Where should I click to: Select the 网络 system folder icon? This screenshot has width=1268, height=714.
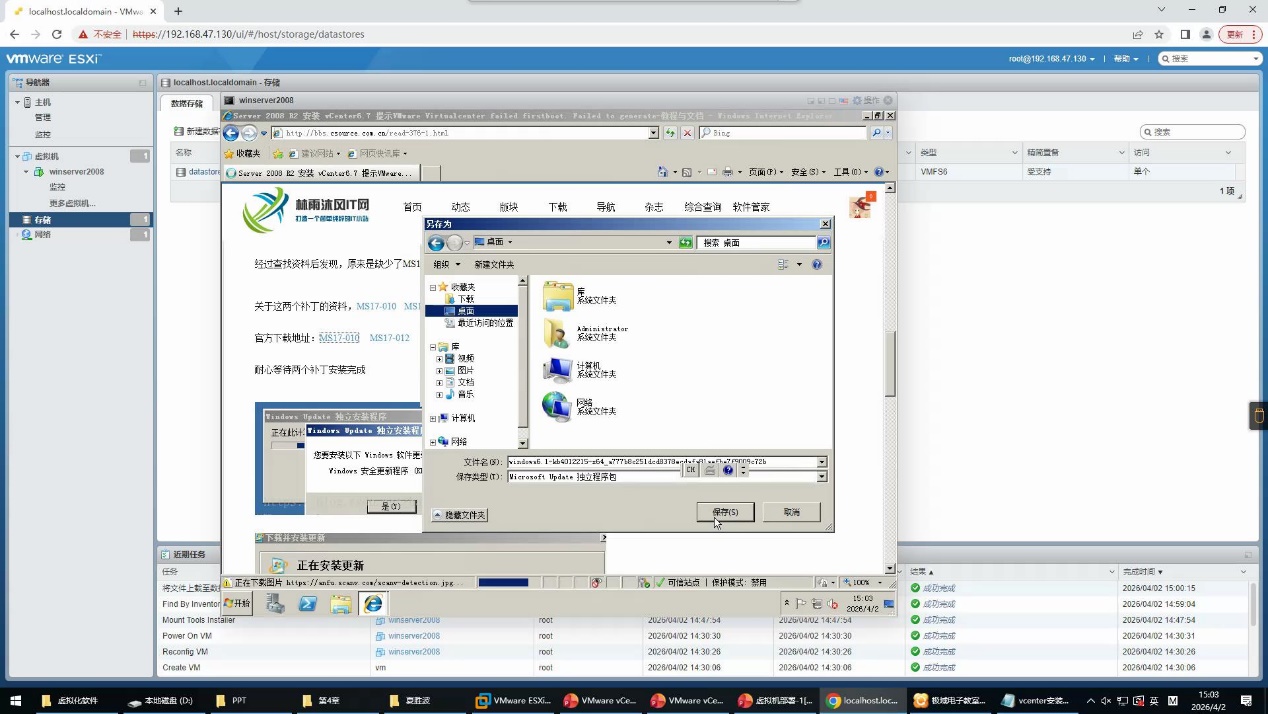(558, 406)
